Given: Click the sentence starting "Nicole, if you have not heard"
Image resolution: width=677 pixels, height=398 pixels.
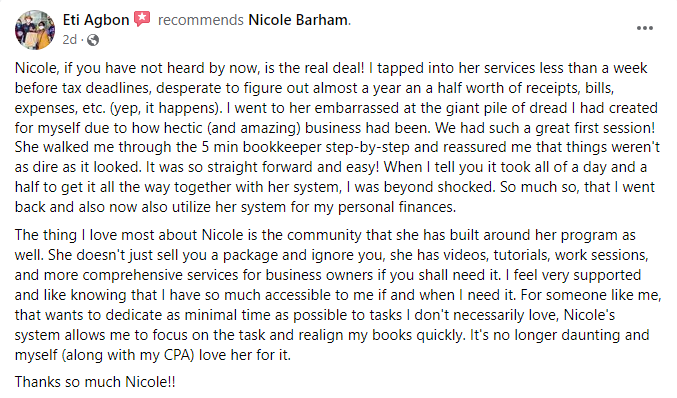Looking at the screenshot, I should pyautogui.click(x=190, y=68).
